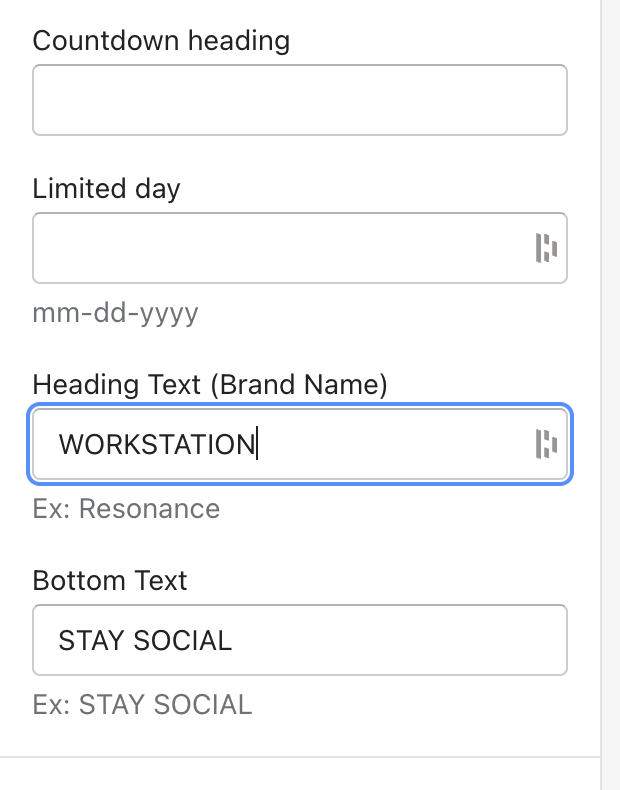The height and width of the screenshot is (790, 620).
Task: Click the mm-dd-yyyy format hint
Action: [115, 313]
